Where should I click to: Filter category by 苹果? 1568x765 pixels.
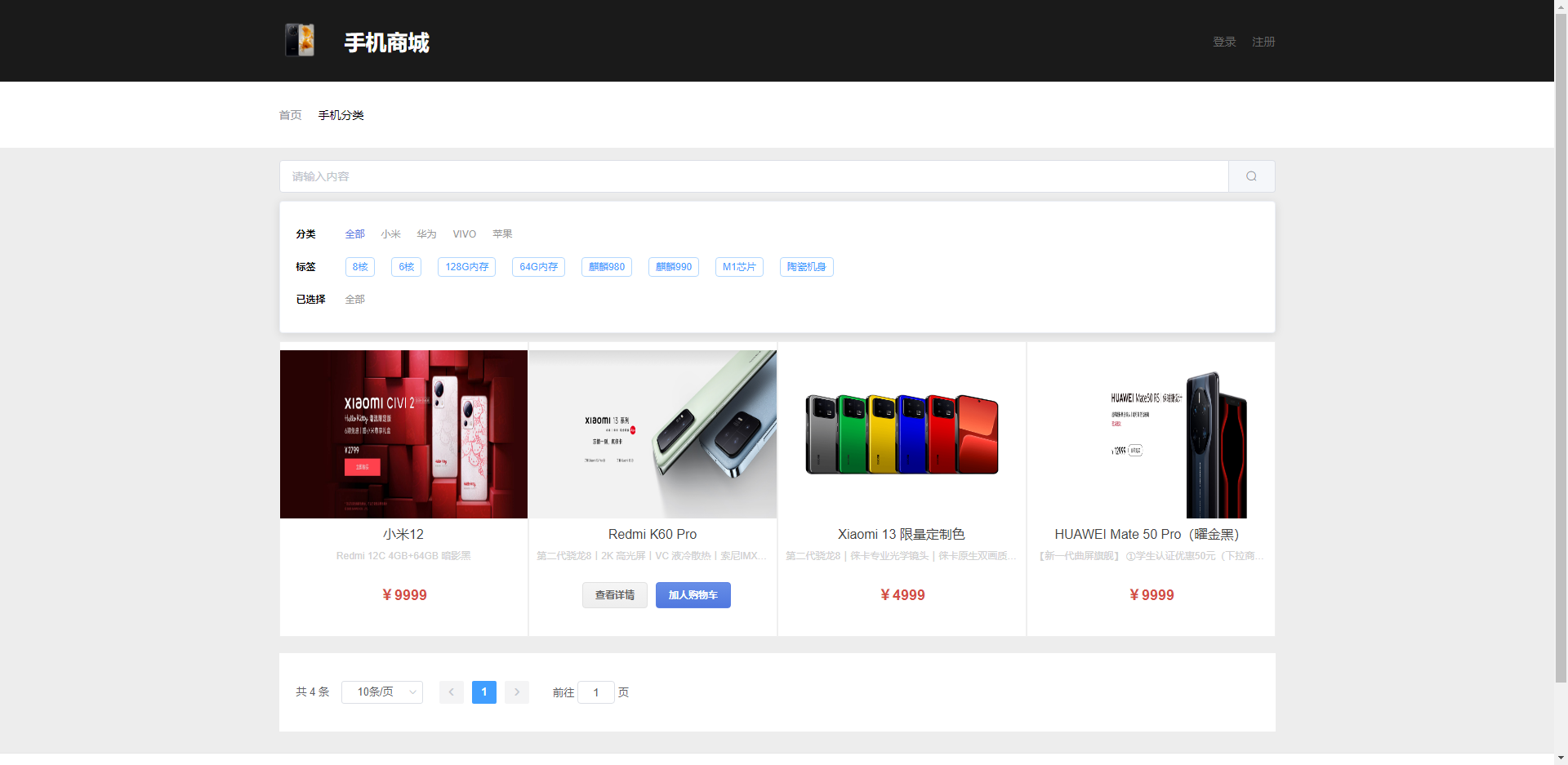(x=502, y=234)
